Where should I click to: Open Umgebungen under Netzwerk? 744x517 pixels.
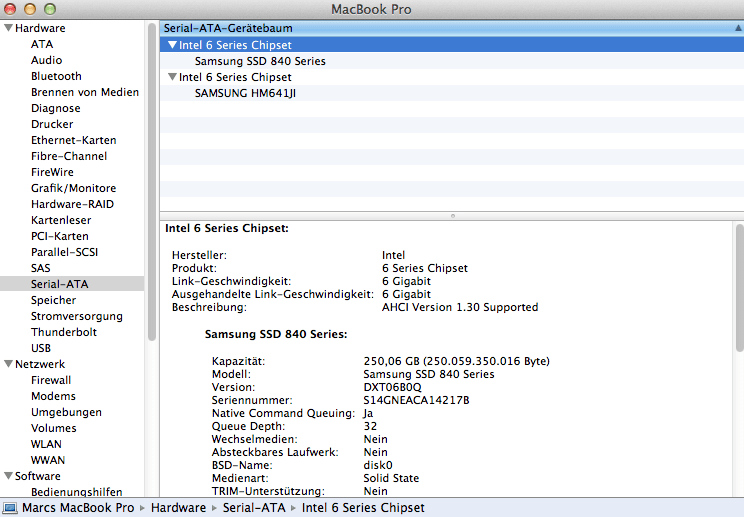66,412
